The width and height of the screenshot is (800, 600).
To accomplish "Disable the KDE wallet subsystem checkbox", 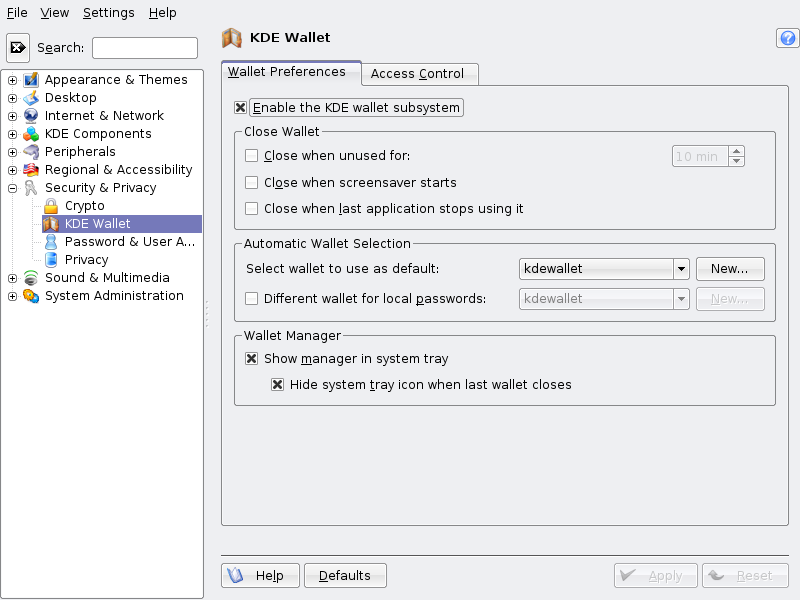I will (x=240, y=108).
